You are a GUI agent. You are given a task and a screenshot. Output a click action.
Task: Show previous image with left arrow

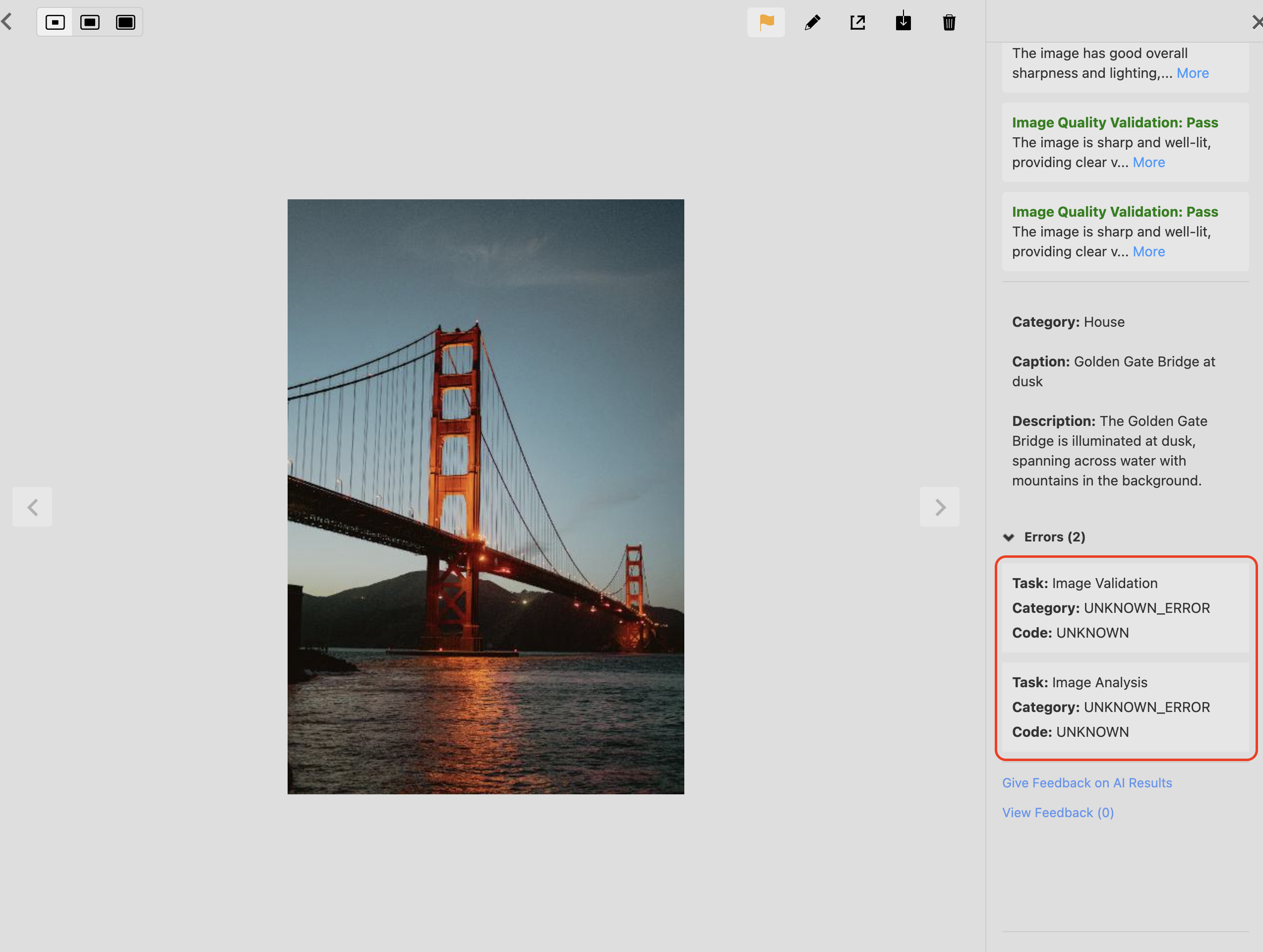[x=33, y=507]
